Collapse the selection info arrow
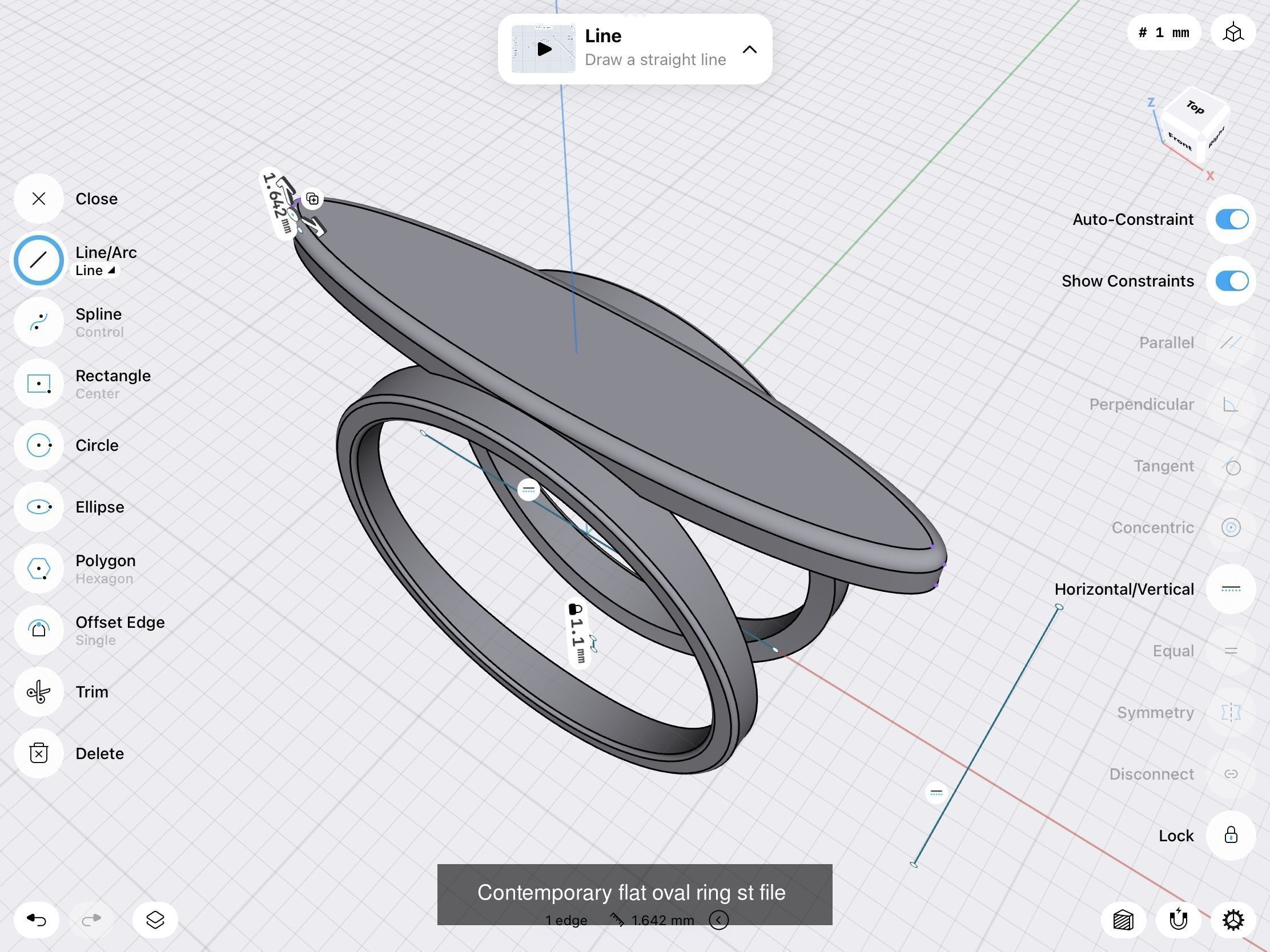The height and width of the screenshot is (952, 1270). (718, 920)
